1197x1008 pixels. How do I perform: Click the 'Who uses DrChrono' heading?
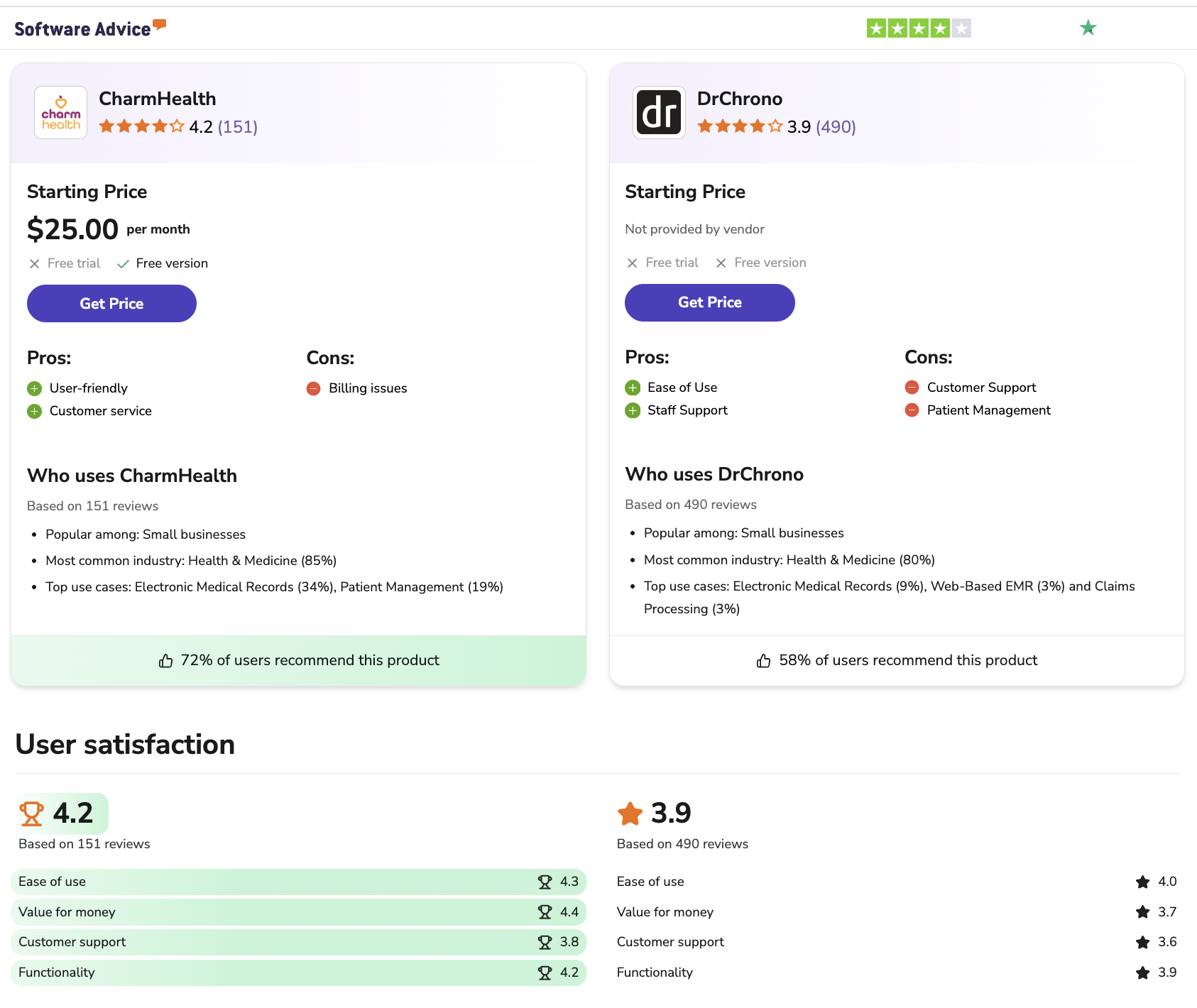click(714, 474)
